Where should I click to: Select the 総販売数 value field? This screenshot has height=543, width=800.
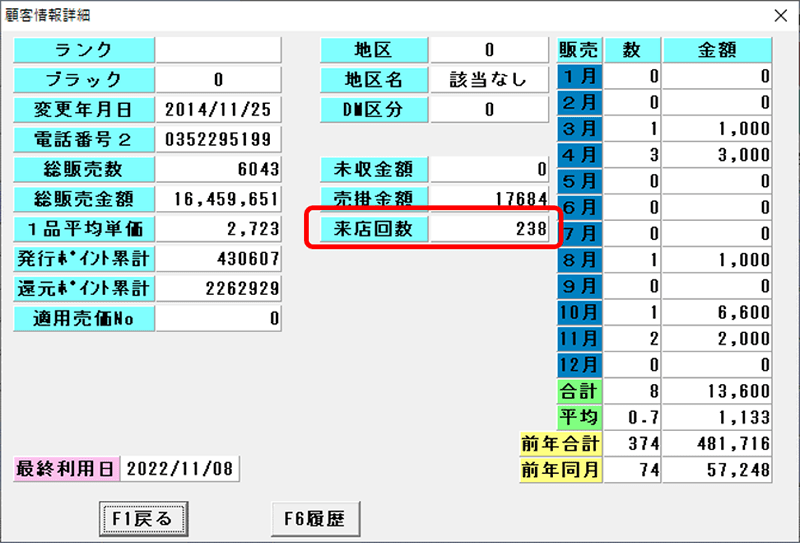219,170
